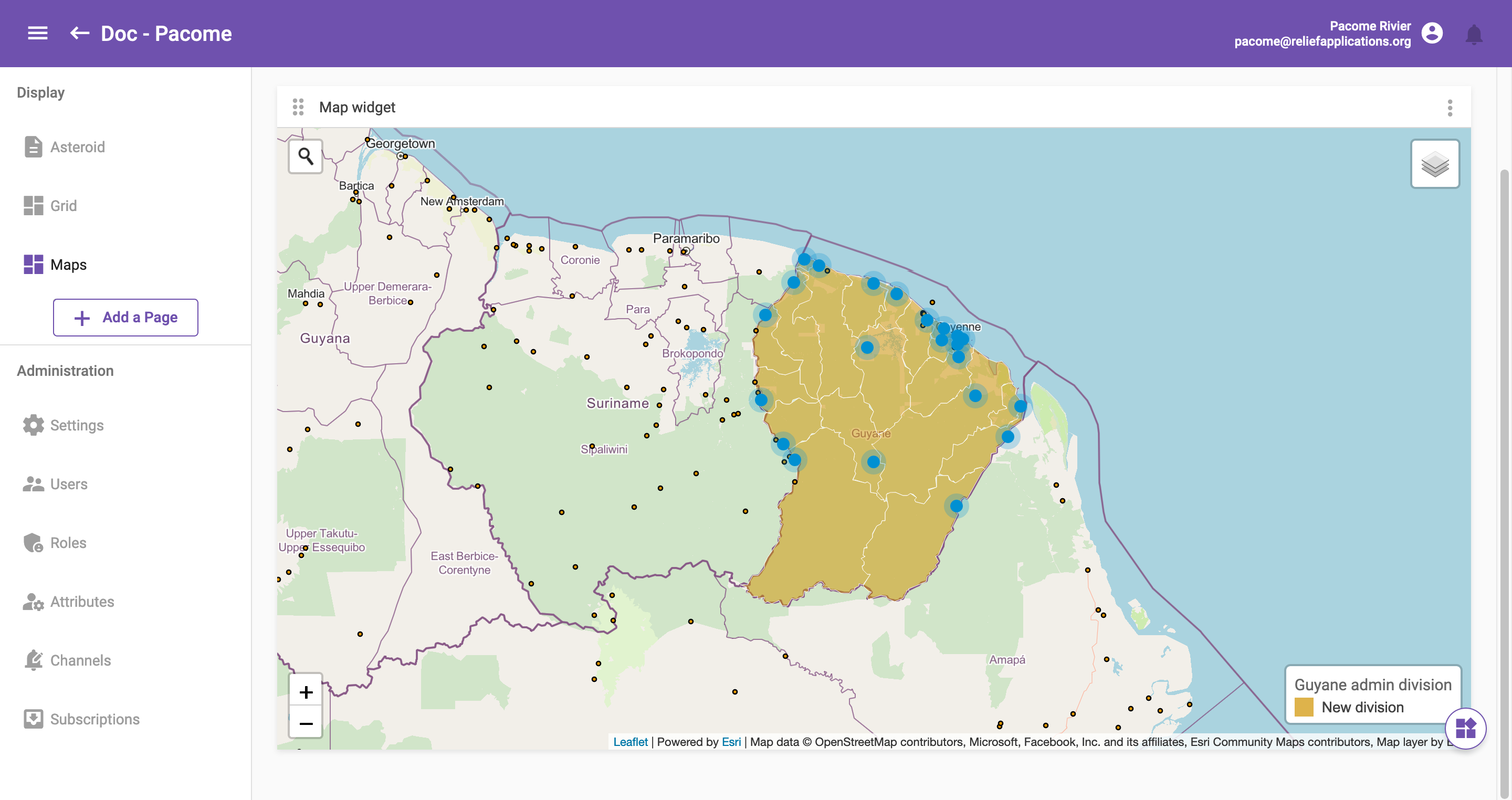
Task: Click the Guyane admin division legend title
Action: (x=1373, y=685)
